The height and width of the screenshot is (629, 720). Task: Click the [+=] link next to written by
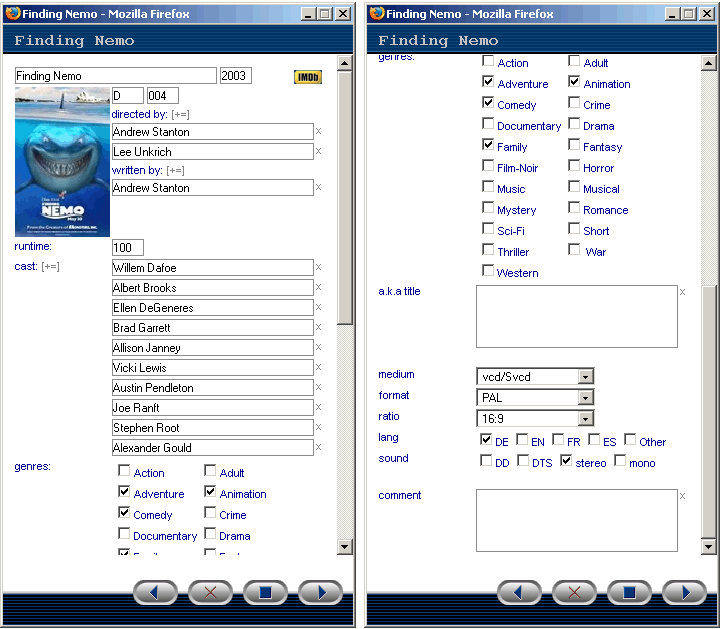175,171
